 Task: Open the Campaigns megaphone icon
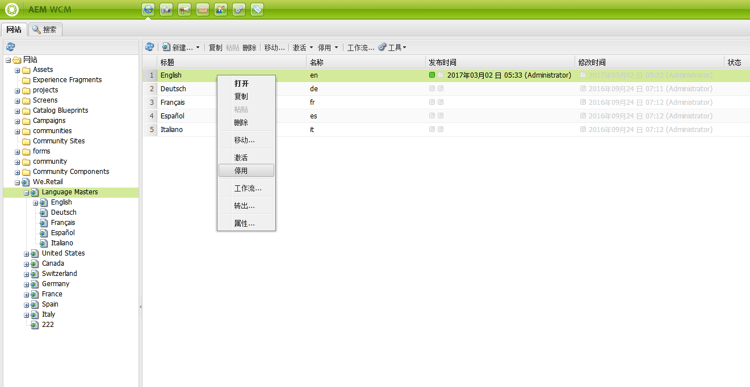185,9
